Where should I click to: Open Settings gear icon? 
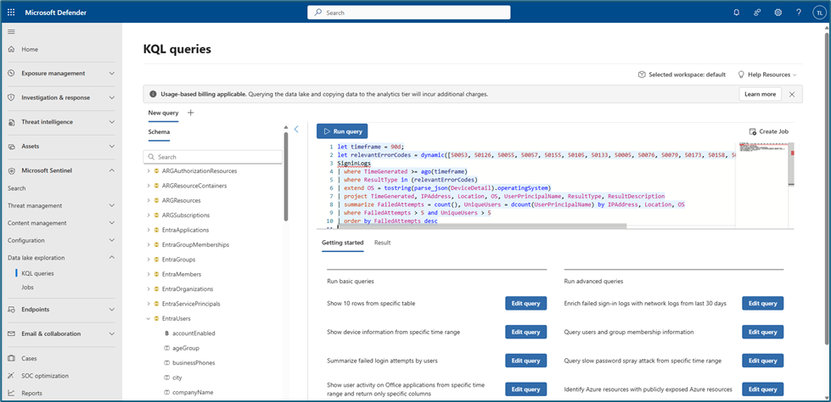(778, 12)
